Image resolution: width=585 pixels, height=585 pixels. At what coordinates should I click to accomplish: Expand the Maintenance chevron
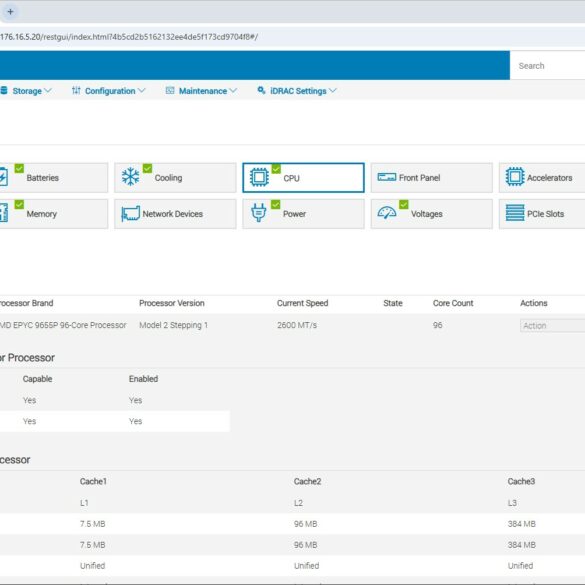[233, 91]
